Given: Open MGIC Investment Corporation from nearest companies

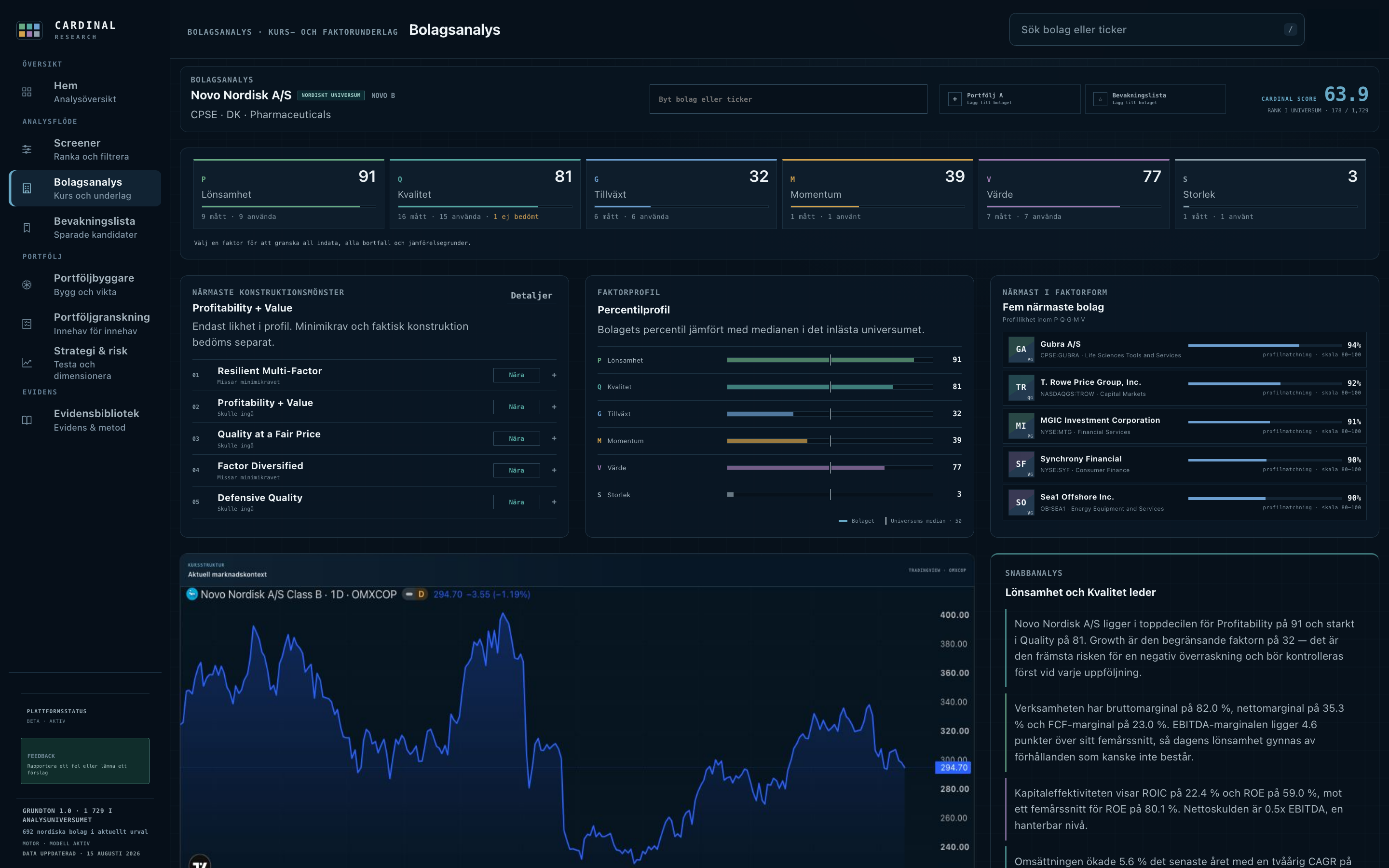Looking at the screenshot, I should [x=1184, y=426].
